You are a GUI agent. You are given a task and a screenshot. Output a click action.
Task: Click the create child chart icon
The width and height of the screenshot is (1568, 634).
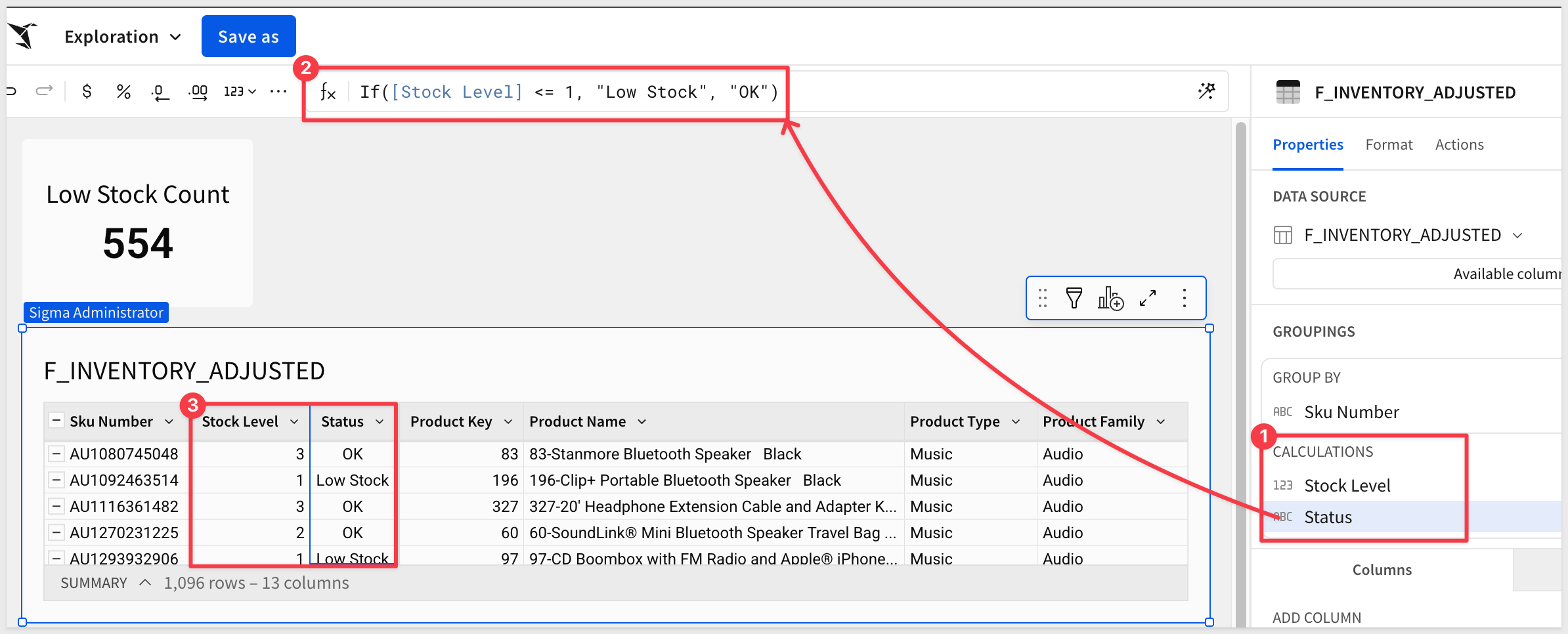(x=1110, y=299)
